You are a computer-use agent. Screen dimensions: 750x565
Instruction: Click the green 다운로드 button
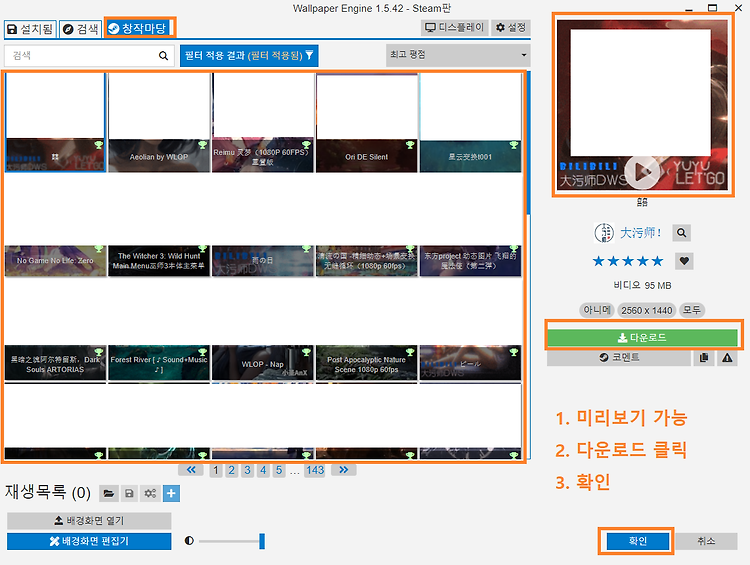[642, 338]
